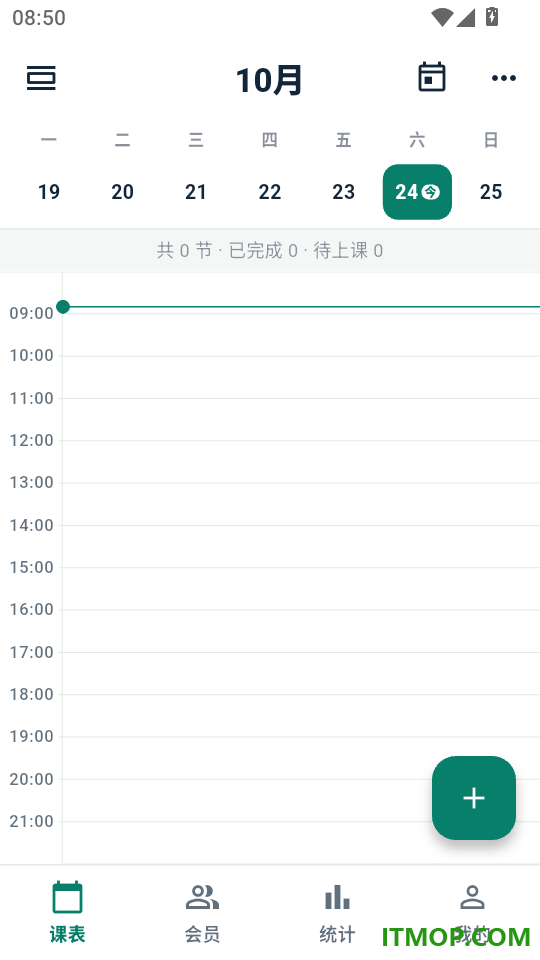
Task: Tap the summary bar 共 0 节
Action: pos(270,250)
